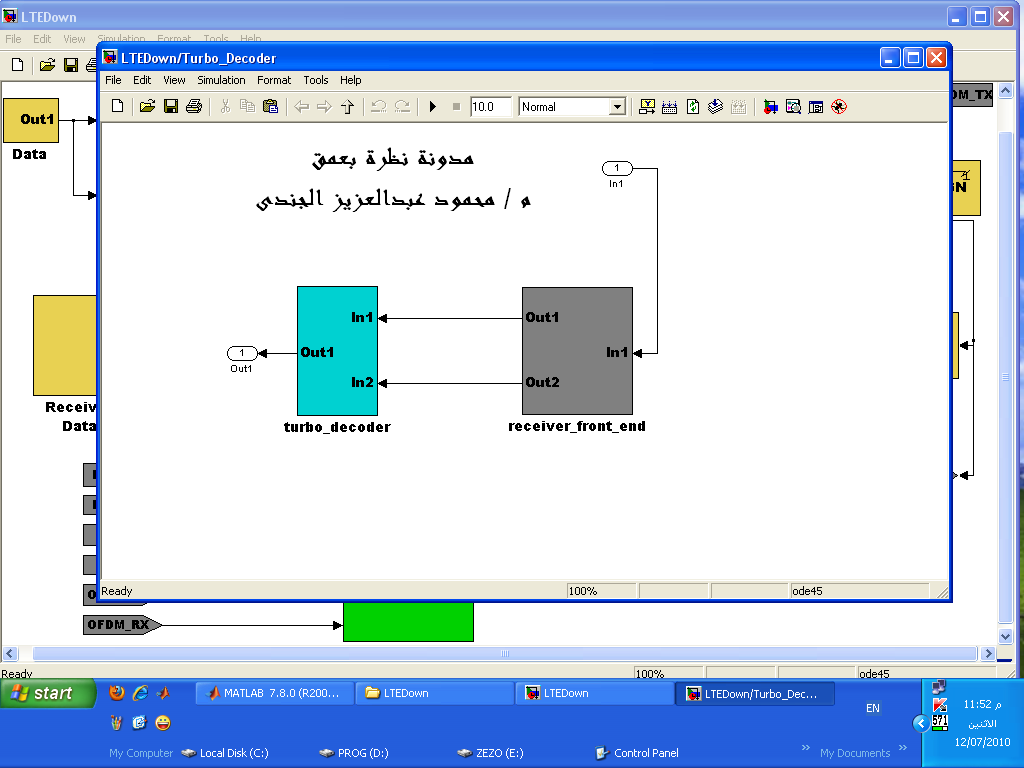Edit simulation stop time field 10.0
The width and height of the screenshot is (1024, 768).
coord(490,106)
